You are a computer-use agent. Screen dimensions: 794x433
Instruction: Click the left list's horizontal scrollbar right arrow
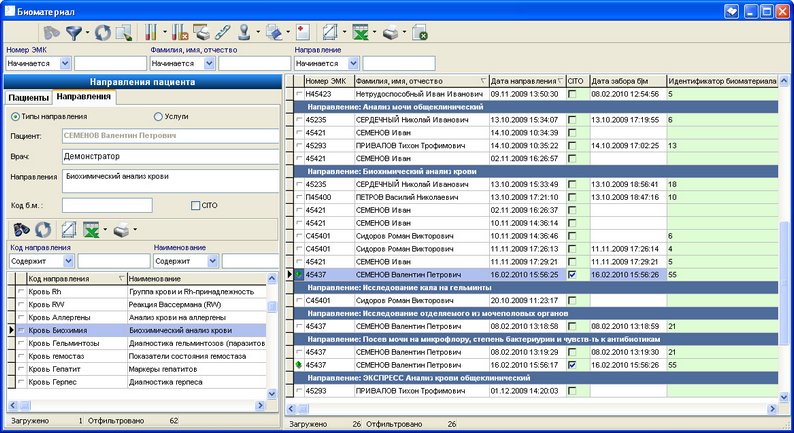[260, 405]
